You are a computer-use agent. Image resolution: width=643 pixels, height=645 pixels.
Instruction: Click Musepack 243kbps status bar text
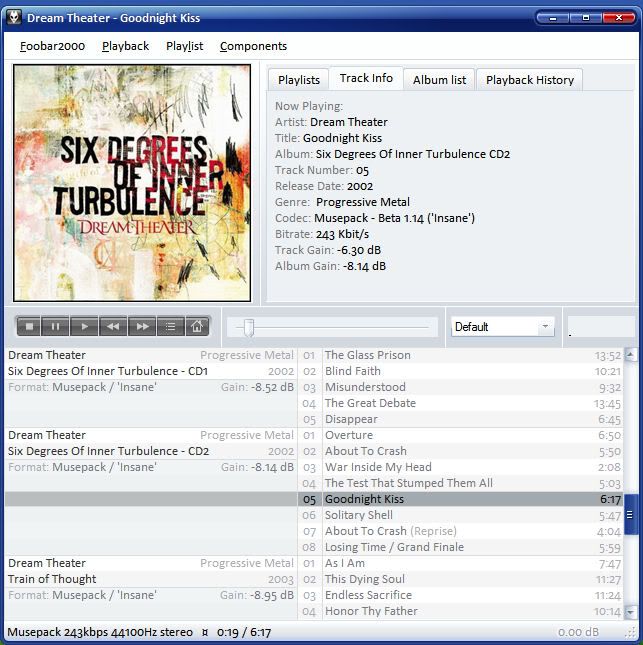click(x=100, y=632)
